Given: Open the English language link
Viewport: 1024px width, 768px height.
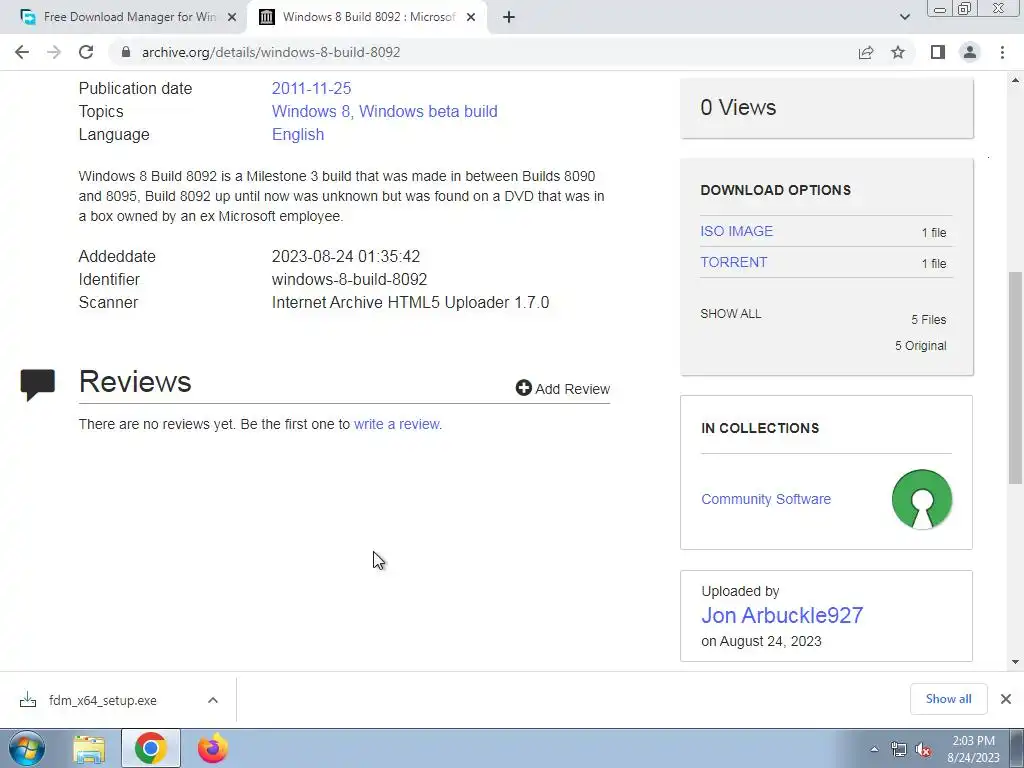Looking at the screenshot, I should tap(298, 134).
